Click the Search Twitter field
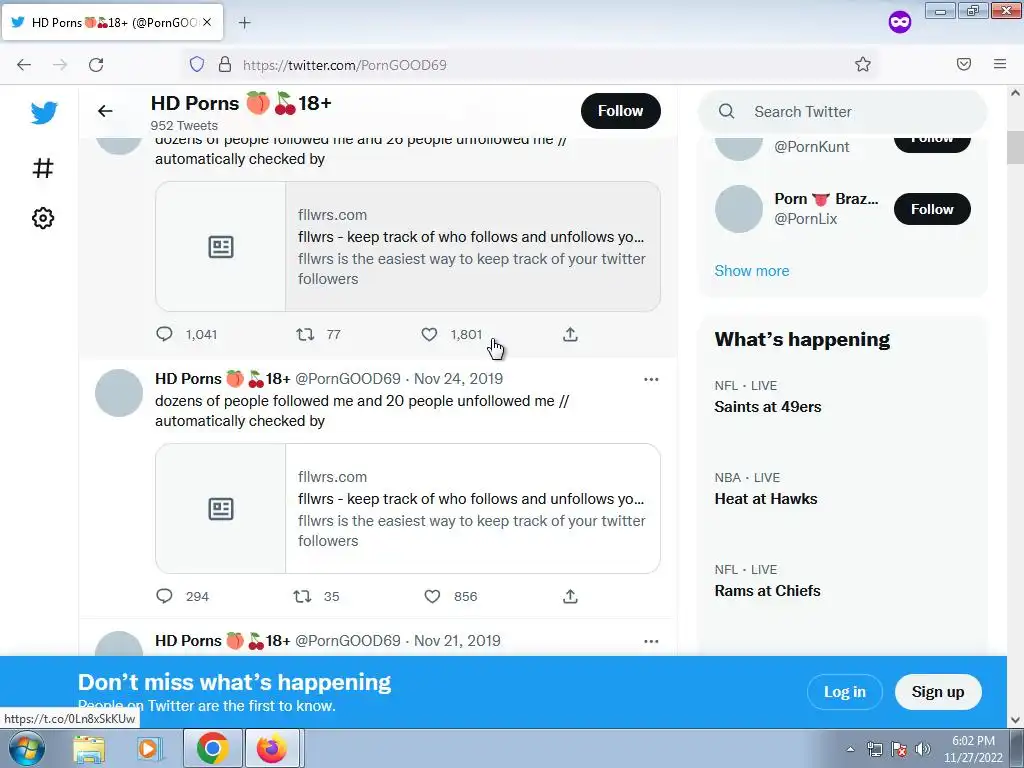 pos(842,112)
